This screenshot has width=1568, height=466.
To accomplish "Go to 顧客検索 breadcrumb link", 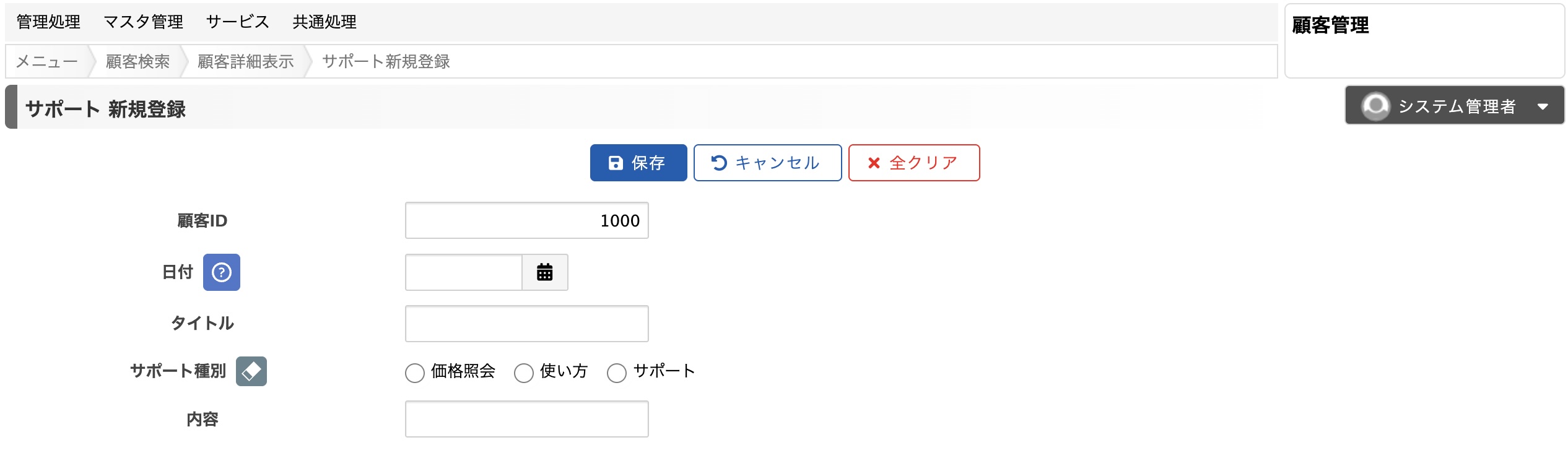I will 137,61.
